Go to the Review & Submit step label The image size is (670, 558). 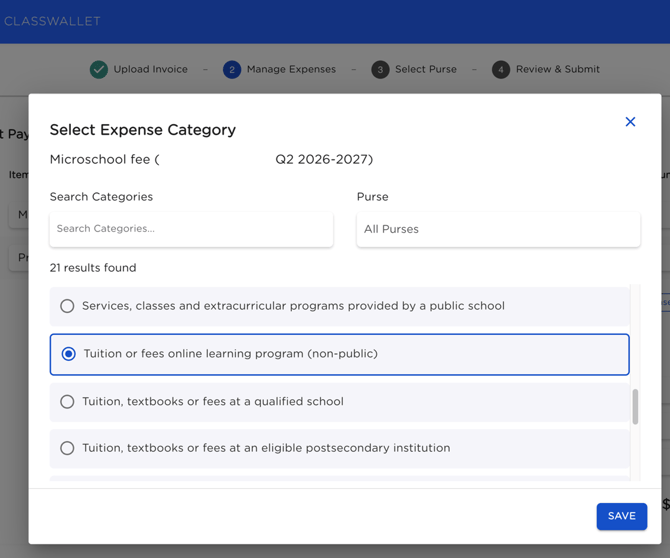[558, 69]
